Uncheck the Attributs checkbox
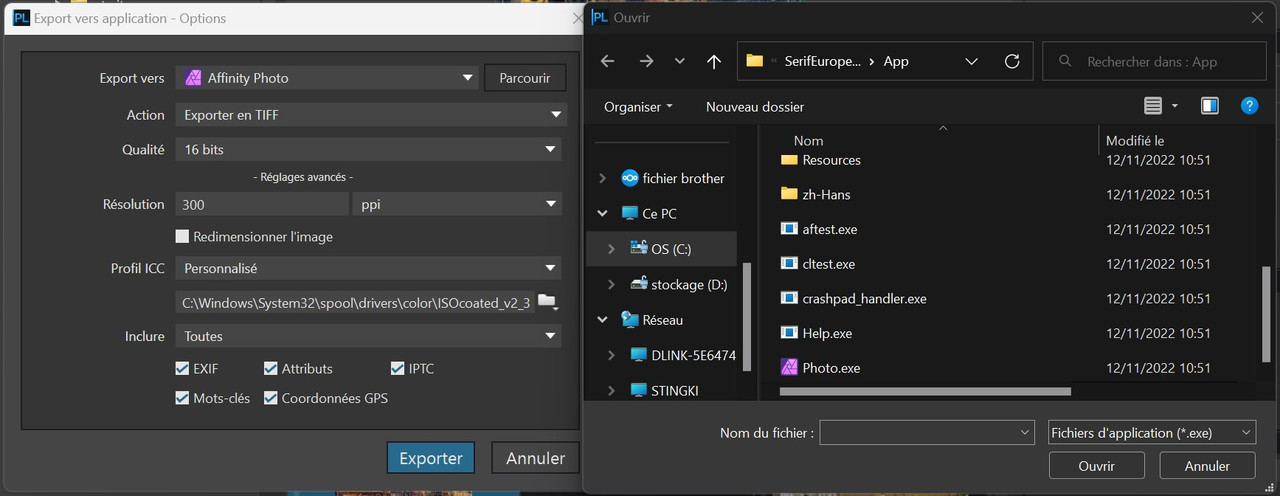This screenshot has height=496, width=1280. click(x=271, y=368)
